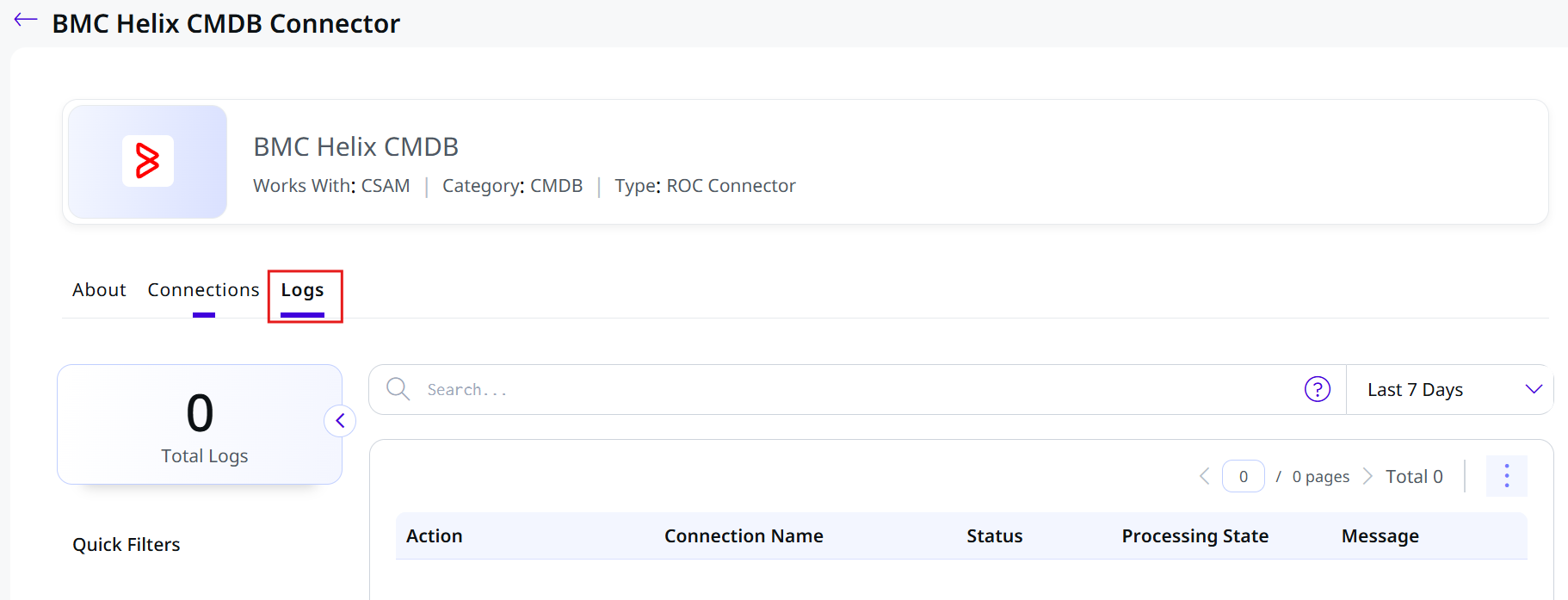Open the three-dot table options menu
This screenshot has width=1568, height=600.
coord(1507,476)
